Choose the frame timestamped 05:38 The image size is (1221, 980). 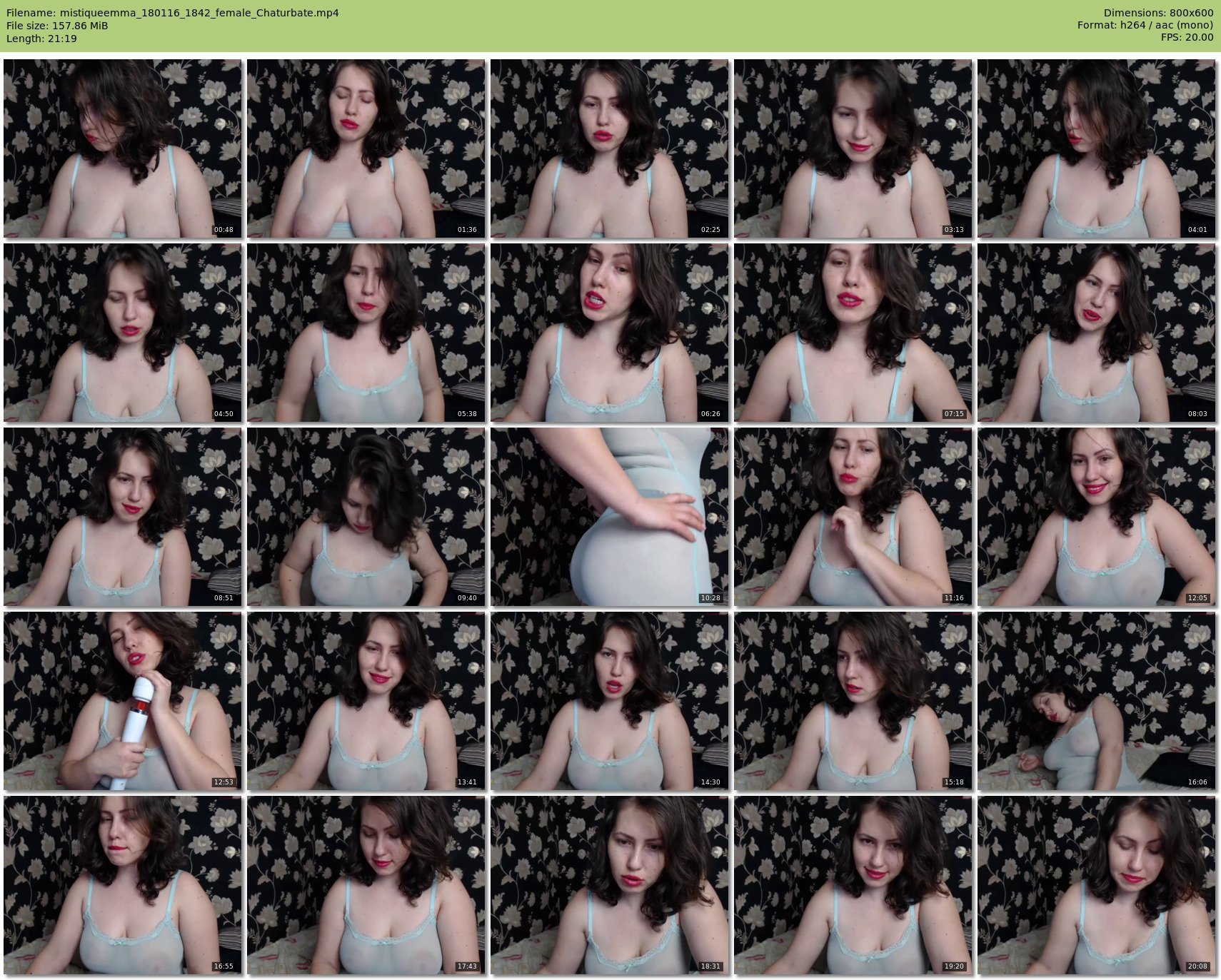click(366, 333)
